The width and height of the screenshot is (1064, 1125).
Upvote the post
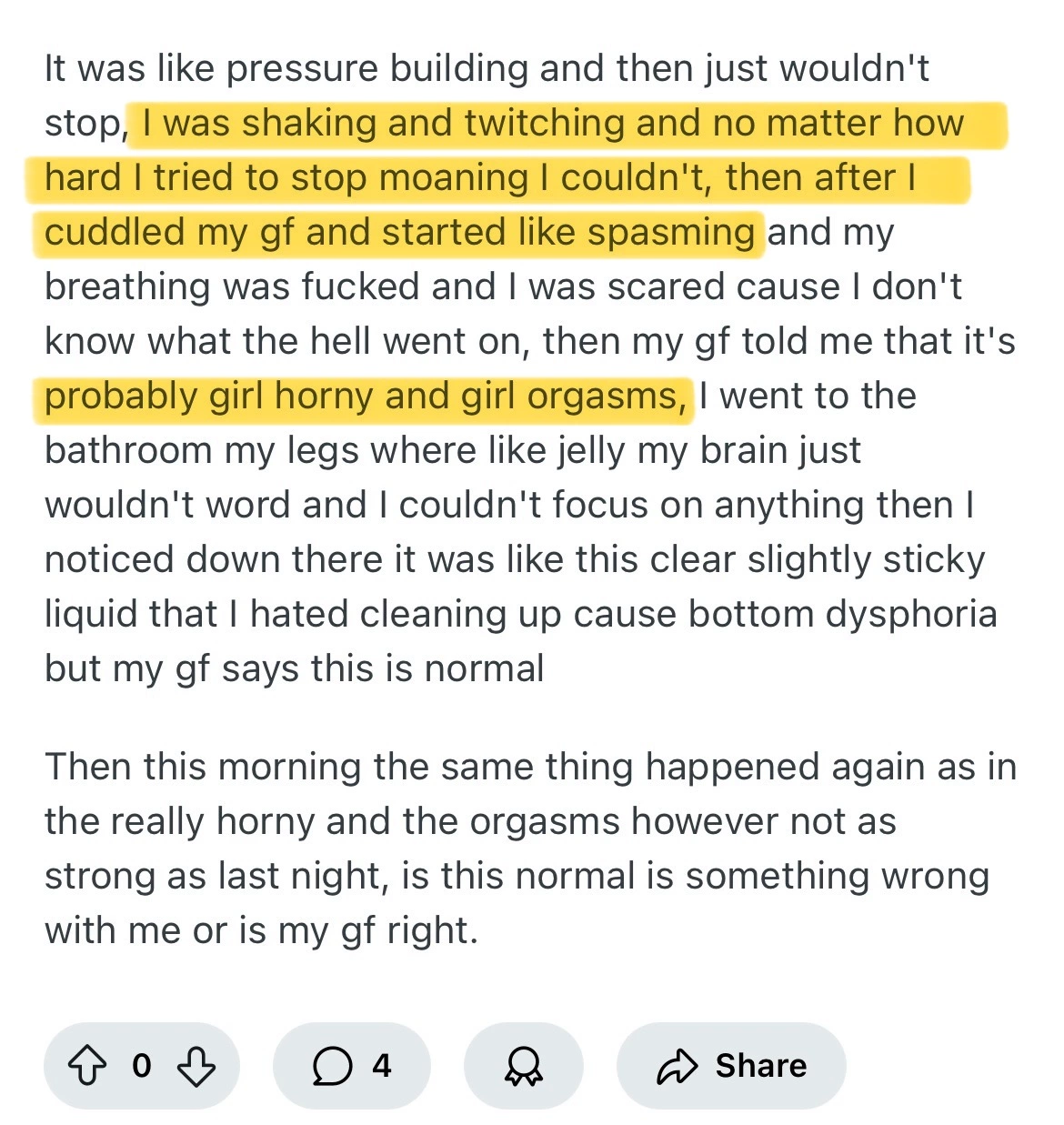88,1065
